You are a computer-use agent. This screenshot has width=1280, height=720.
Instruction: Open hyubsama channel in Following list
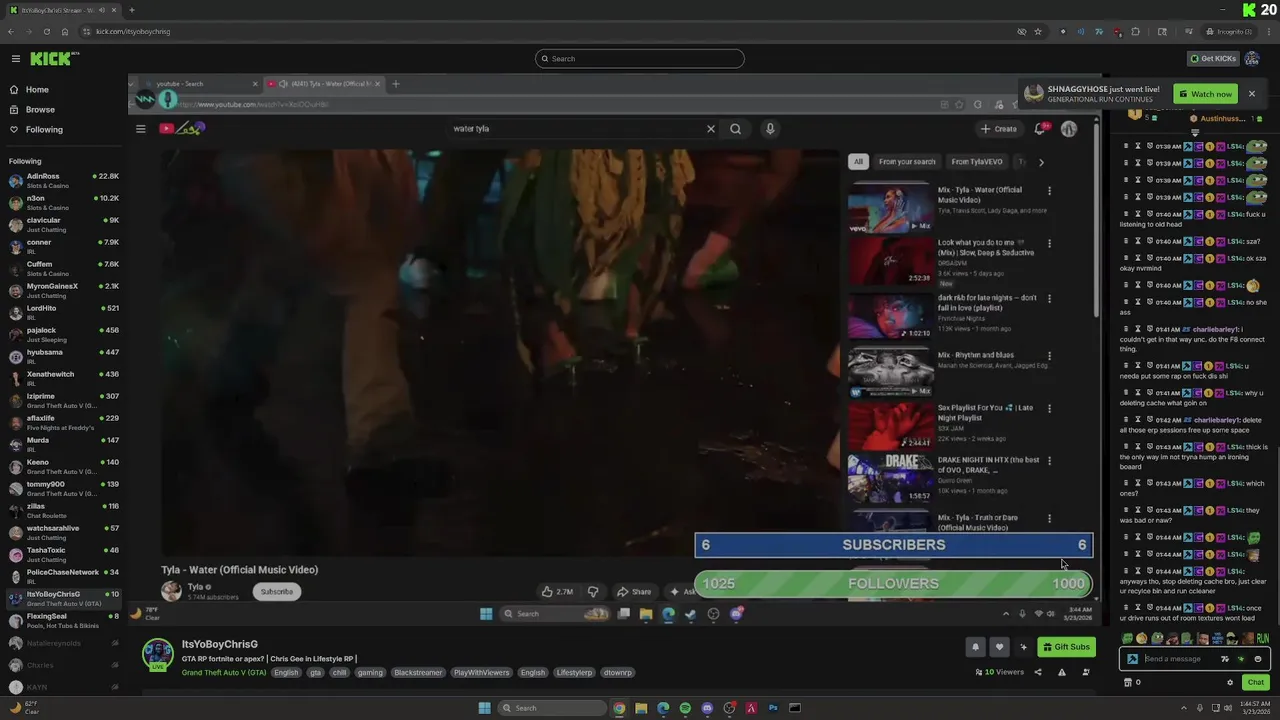click(64, 357)
